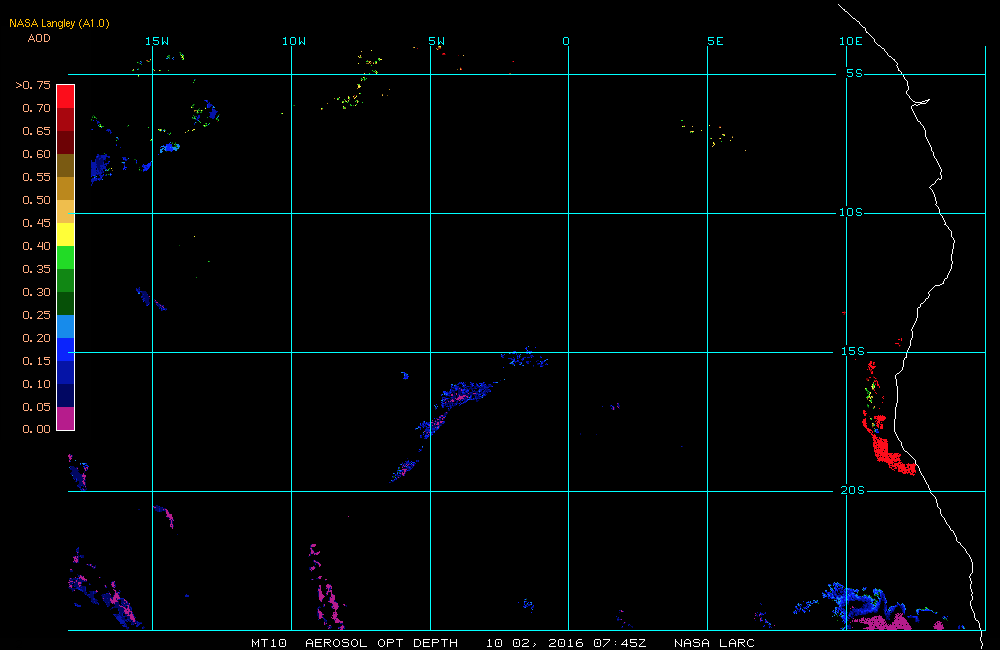Click the "10W" longitude label
Image resolution: width=1000 pixels, height=650 pixels.
click(294, 41)
